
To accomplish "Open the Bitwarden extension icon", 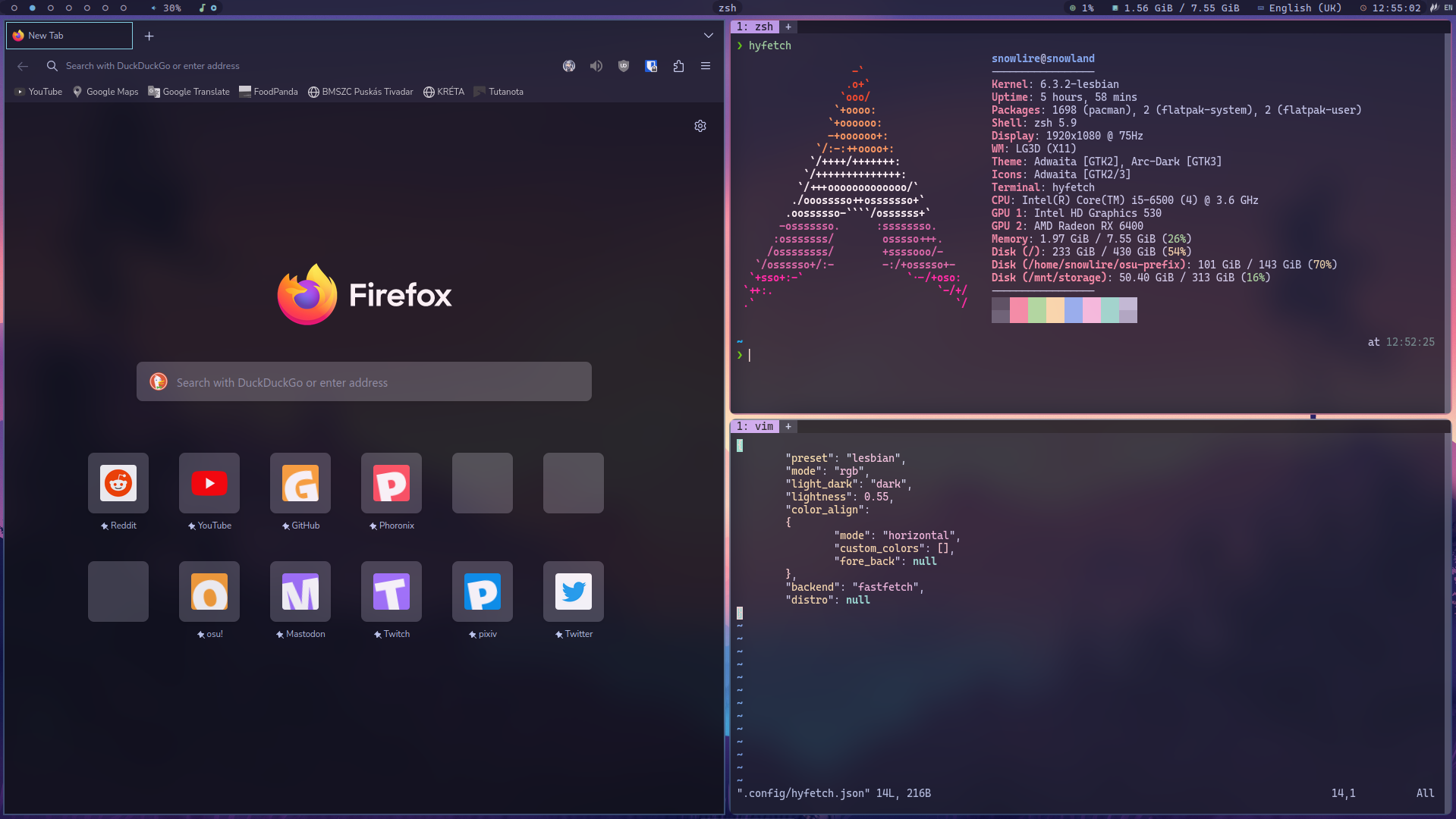I will point(651,66).
